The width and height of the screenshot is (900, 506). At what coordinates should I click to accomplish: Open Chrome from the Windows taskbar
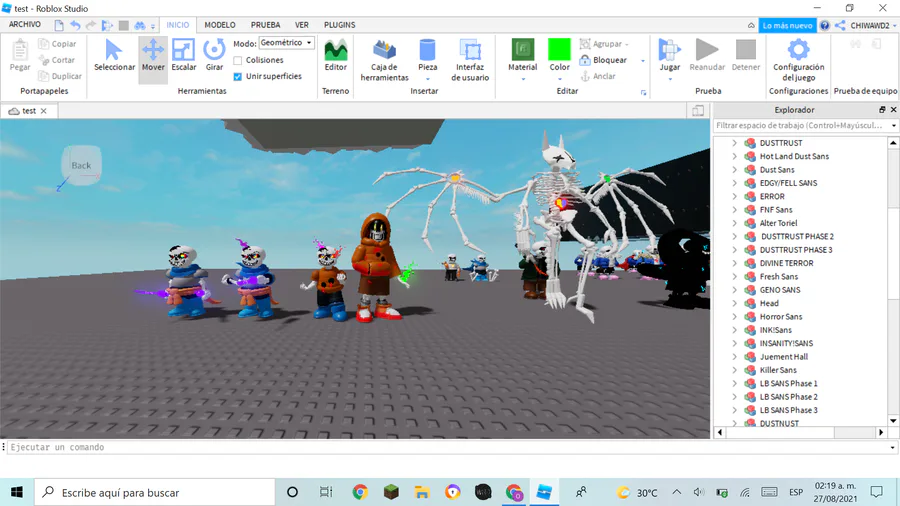360,492
